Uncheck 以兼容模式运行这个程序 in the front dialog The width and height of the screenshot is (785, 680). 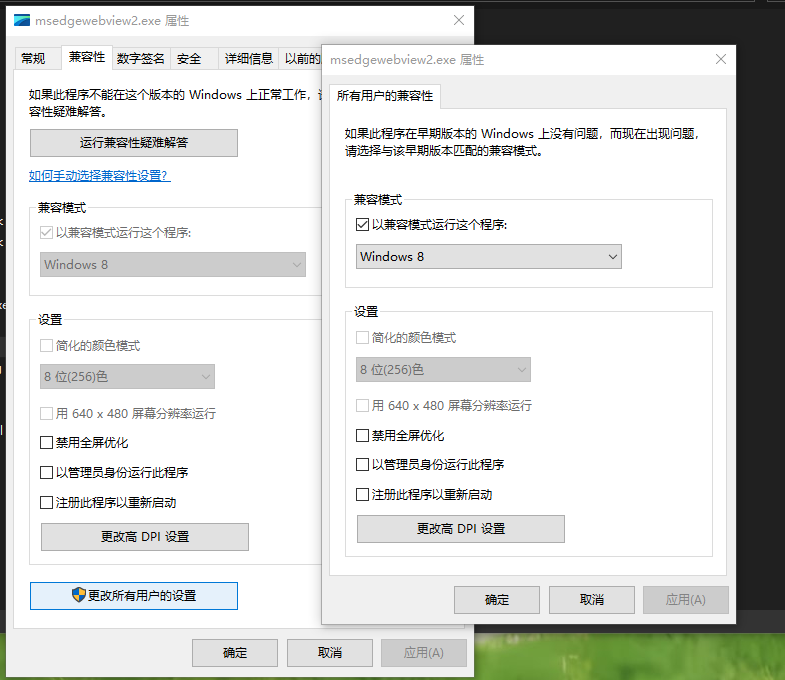tap(363, 225)
